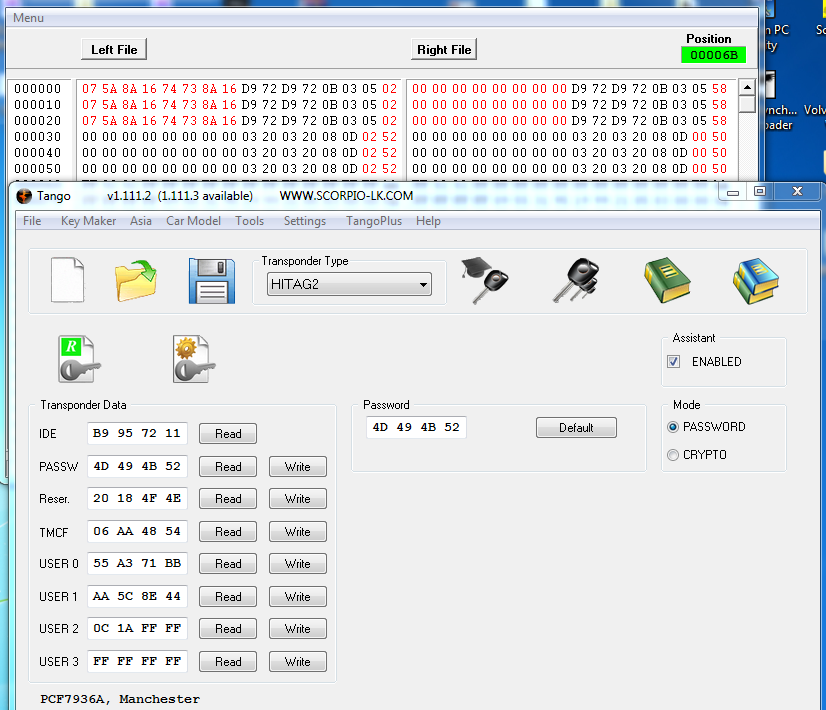Click the black key pair icon
The height and width of the screenshot is (710, 826).
pyautogui.click(x=576, y=280)
